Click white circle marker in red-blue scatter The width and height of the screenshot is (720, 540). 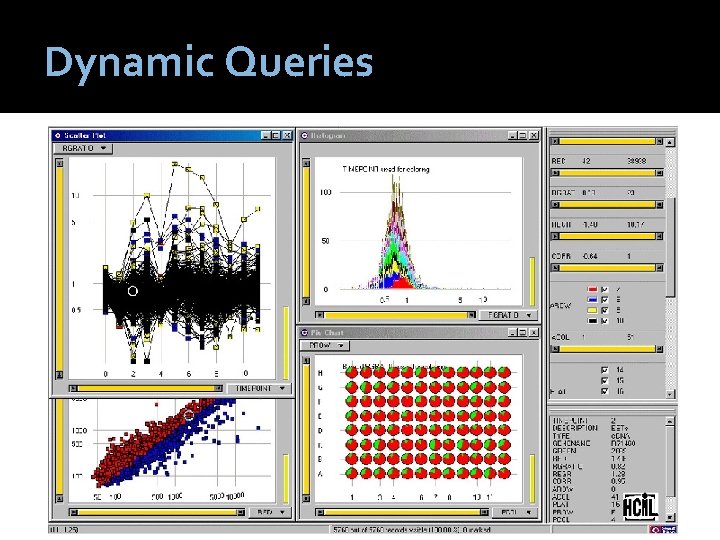point(189,416)
